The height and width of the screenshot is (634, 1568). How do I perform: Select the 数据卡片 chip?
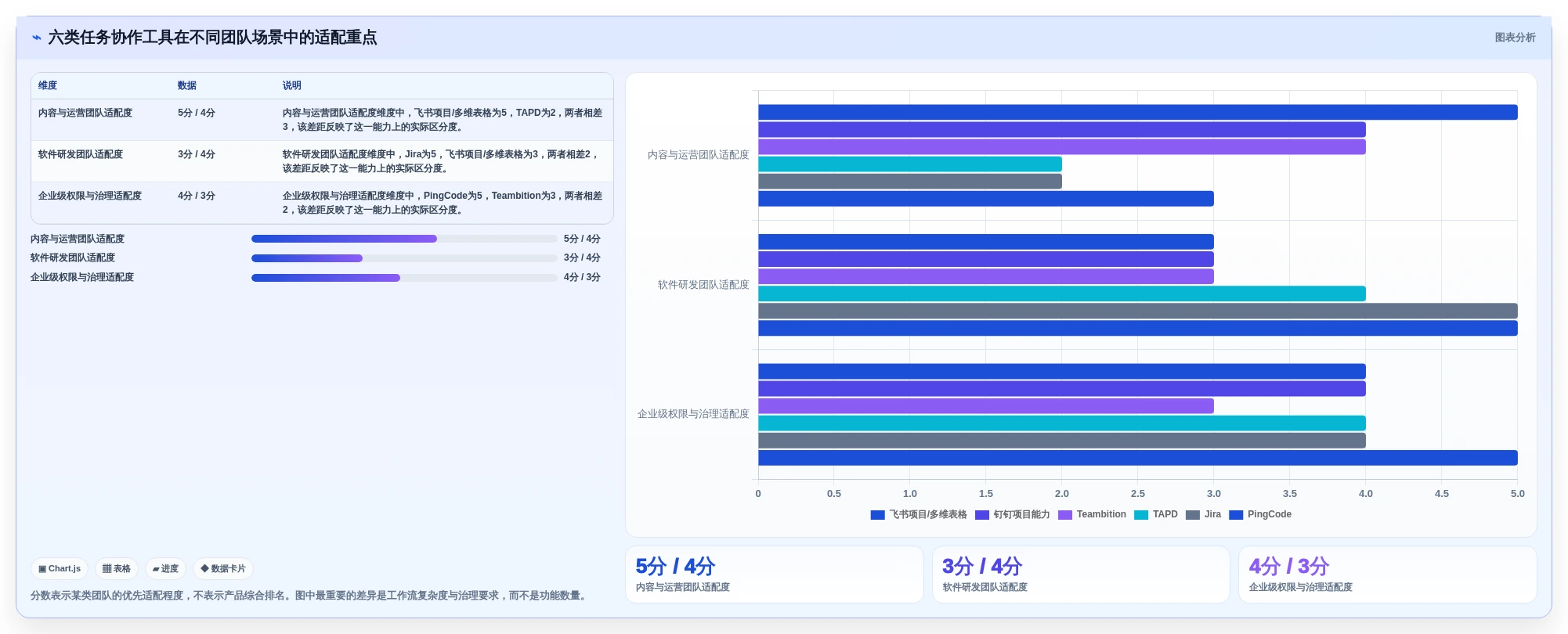click(223, 569)
